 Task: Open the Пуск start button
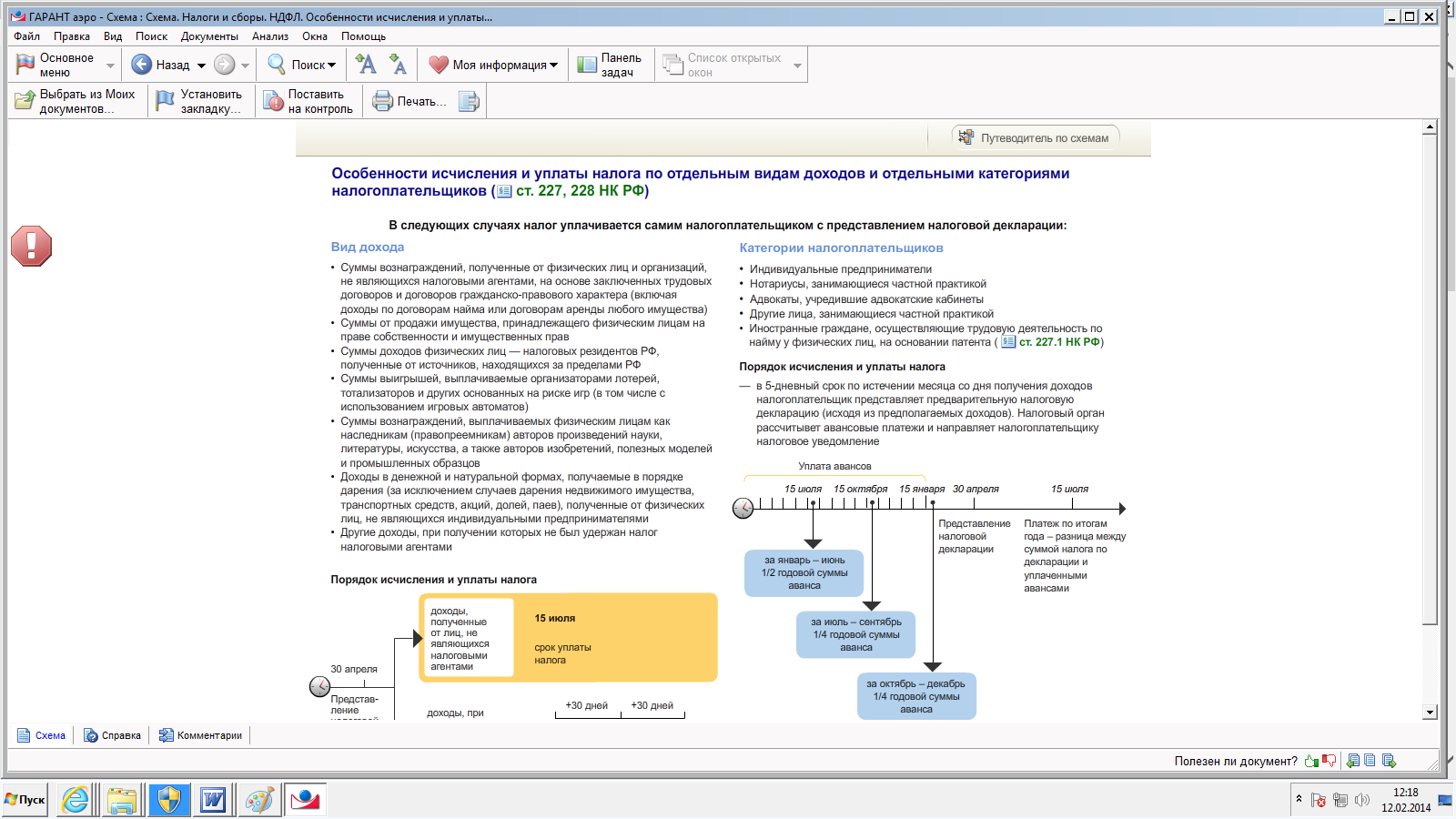pos(25,800)
